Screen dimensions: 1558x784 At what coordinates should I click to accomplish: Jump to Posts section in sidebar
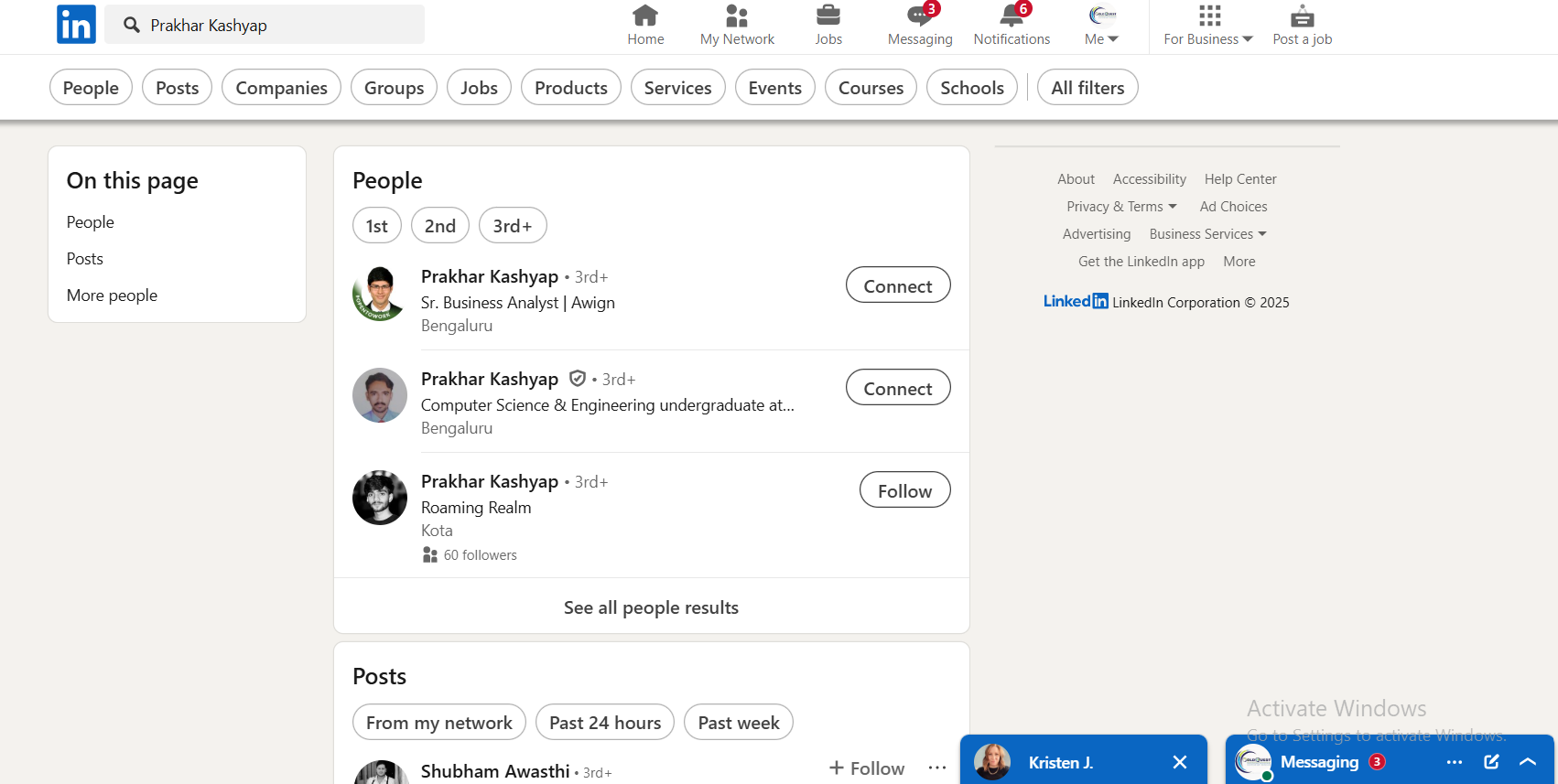click(x=85, y=259)
